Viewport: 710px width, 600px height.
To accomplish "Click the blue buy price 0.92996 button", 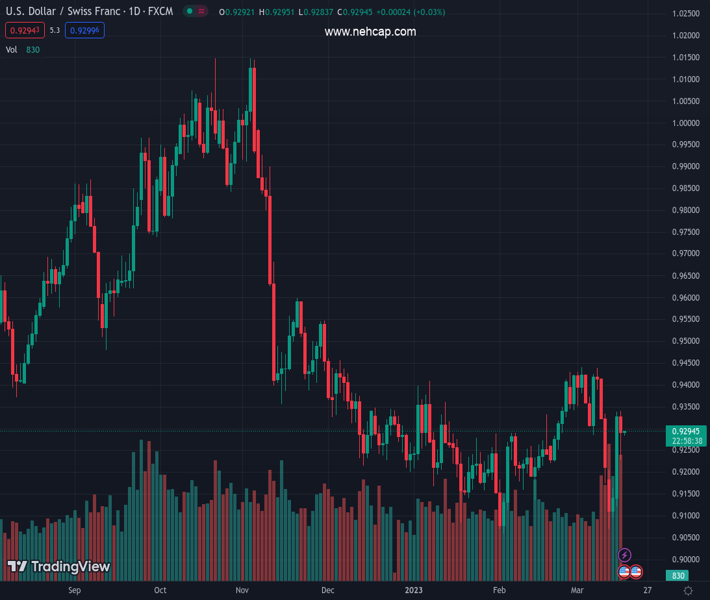I will (x=85, y=30).
